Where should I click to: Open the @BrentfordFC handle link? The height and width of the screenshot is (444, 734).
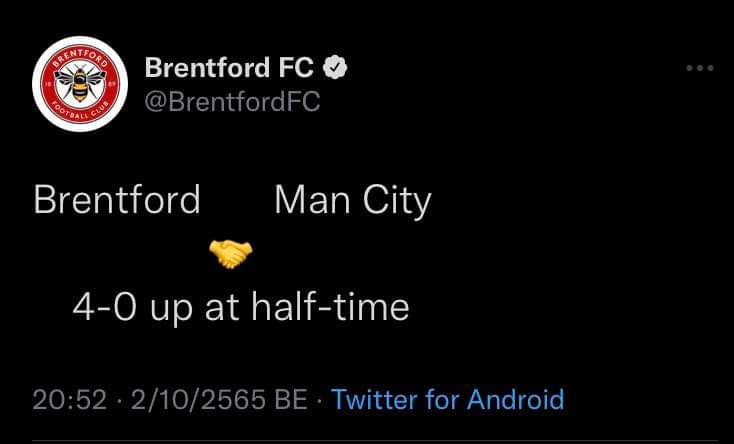tap(232, 101)
